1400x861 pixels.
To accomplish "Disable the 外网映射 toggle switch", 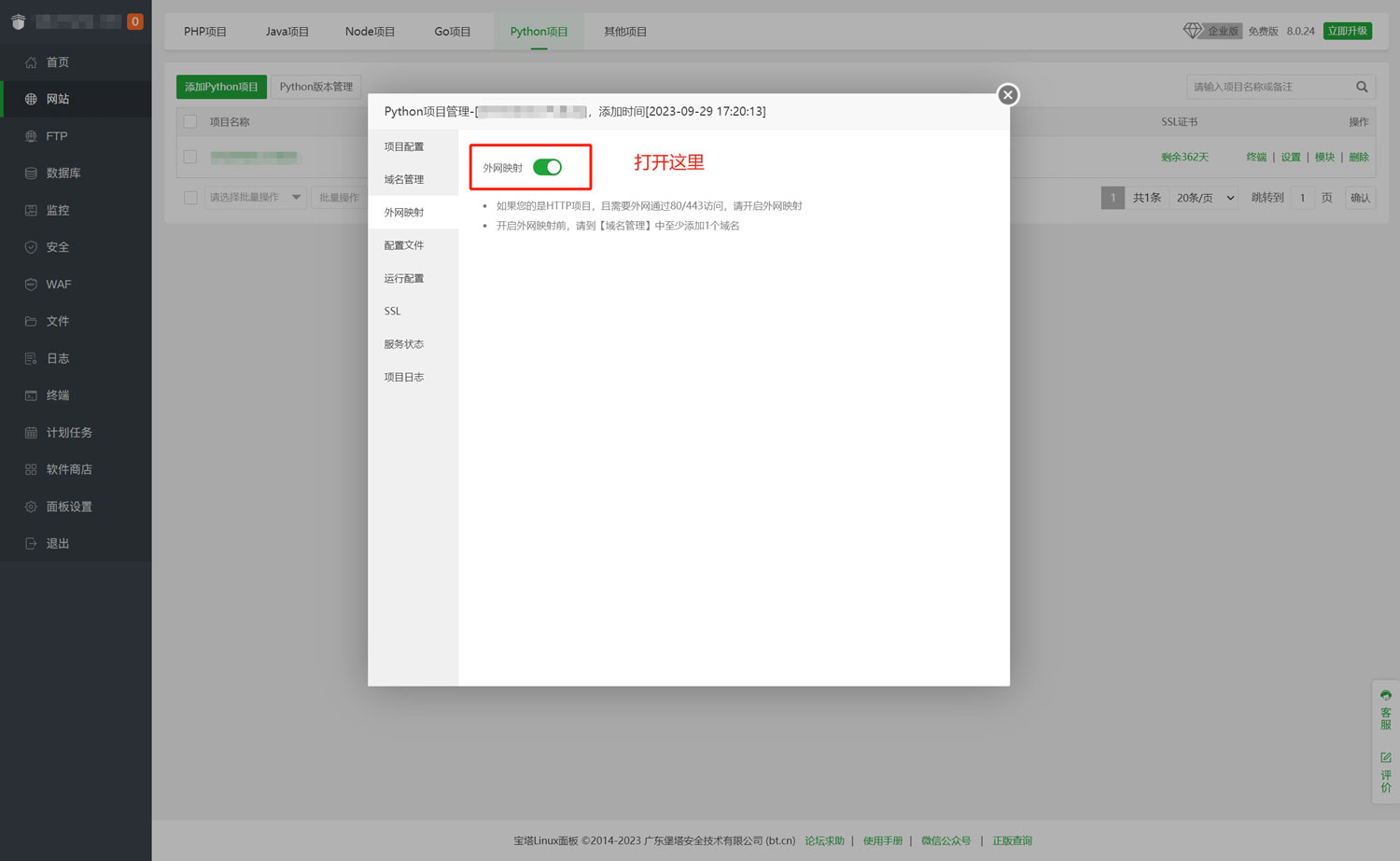I will [549, 167].
